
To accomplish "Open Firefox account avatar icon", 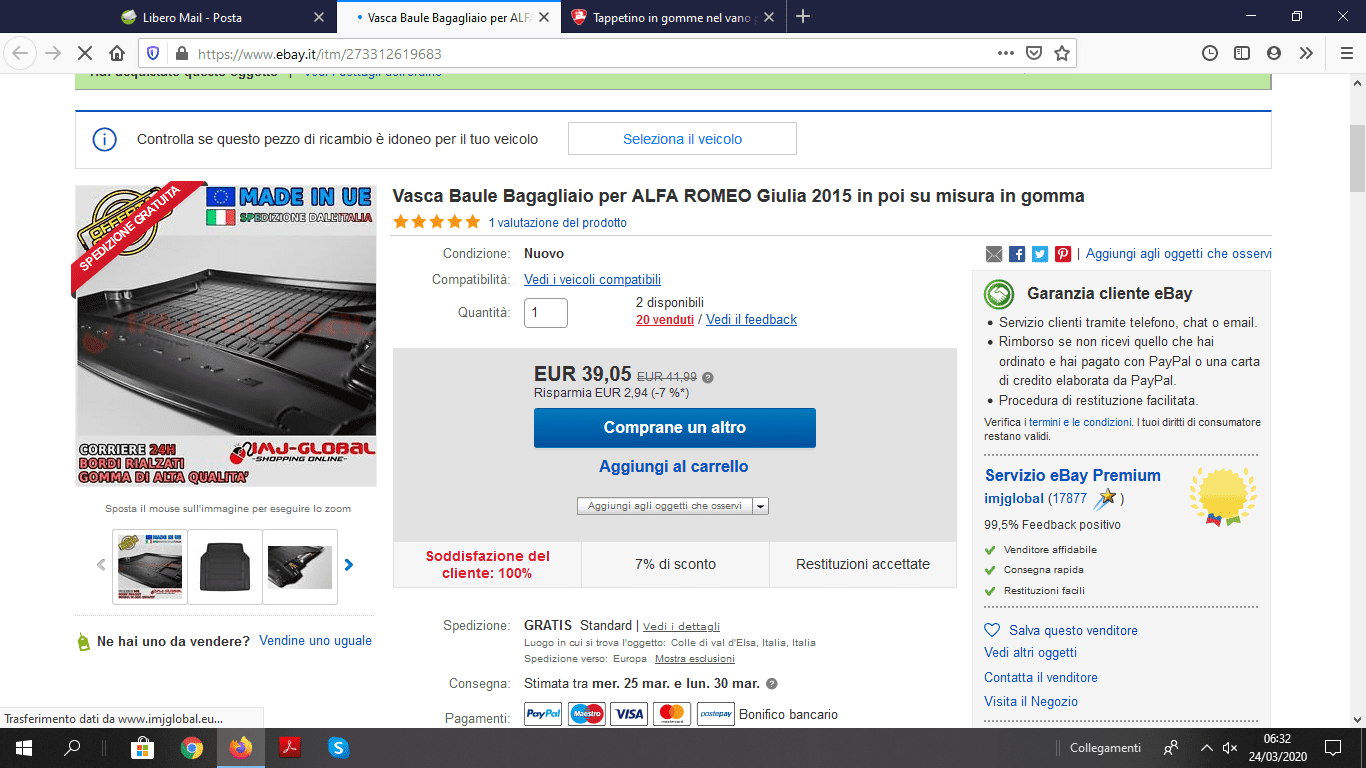I will (1274, 53).
